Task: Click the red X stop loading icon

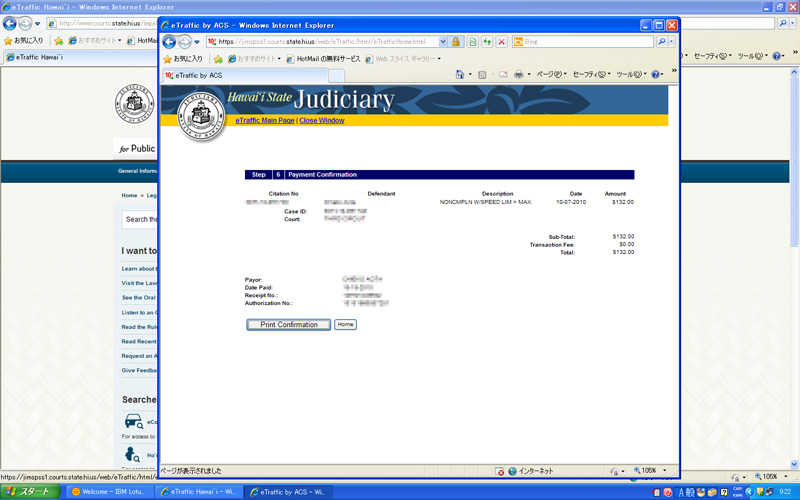Action: coord(502,42)
